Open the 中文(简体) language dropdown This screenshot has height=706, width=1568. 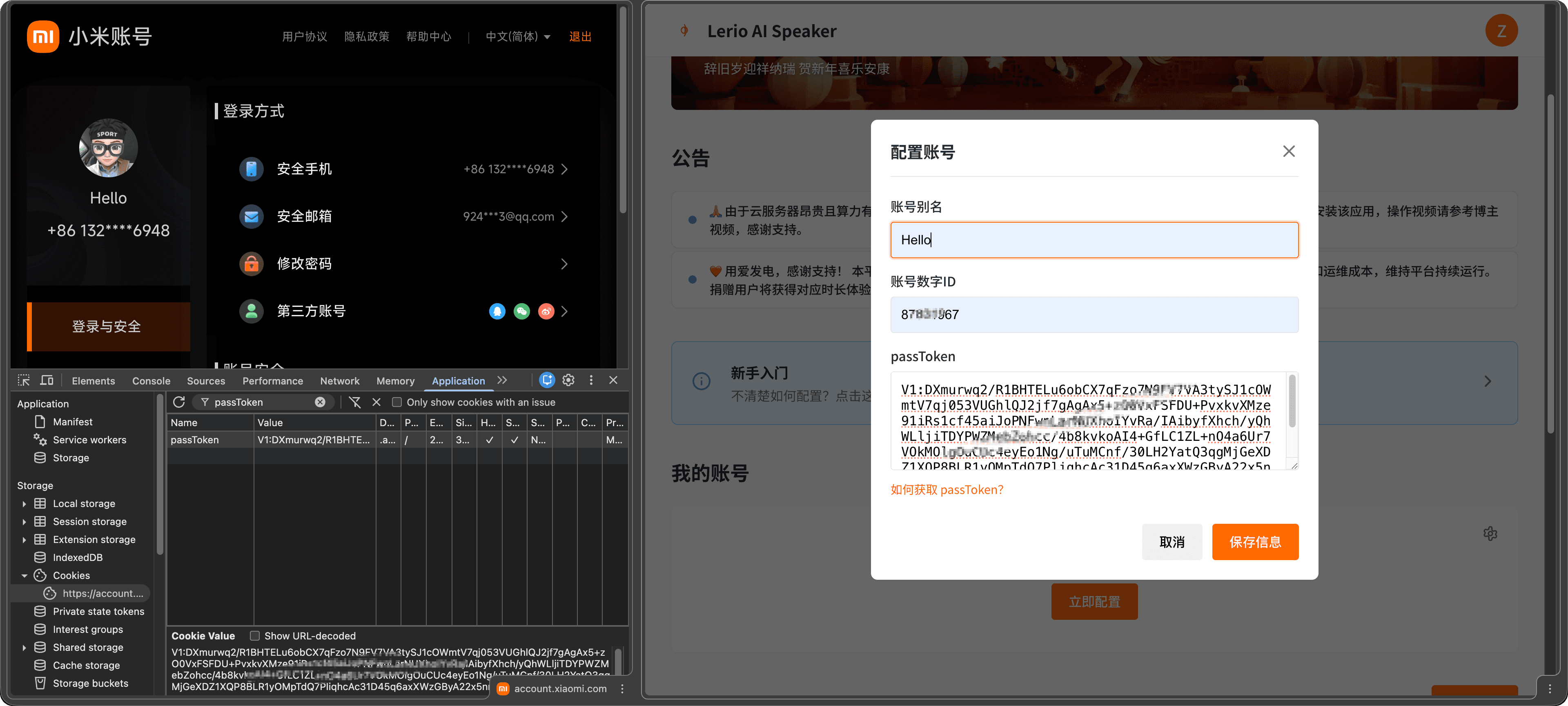[x=517, y=36]
